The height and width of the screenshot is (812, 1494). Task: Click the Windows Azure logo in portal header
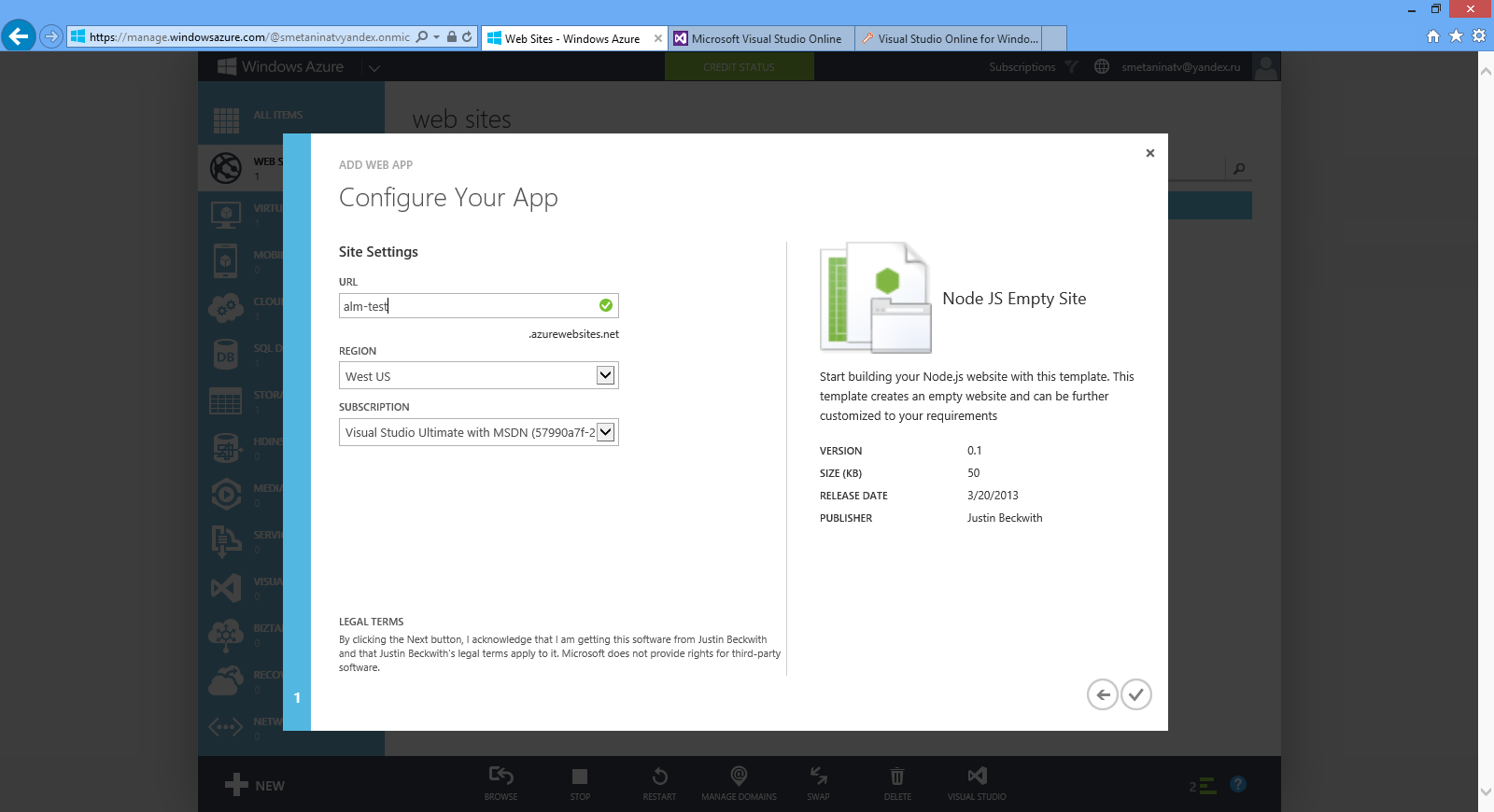280,67
